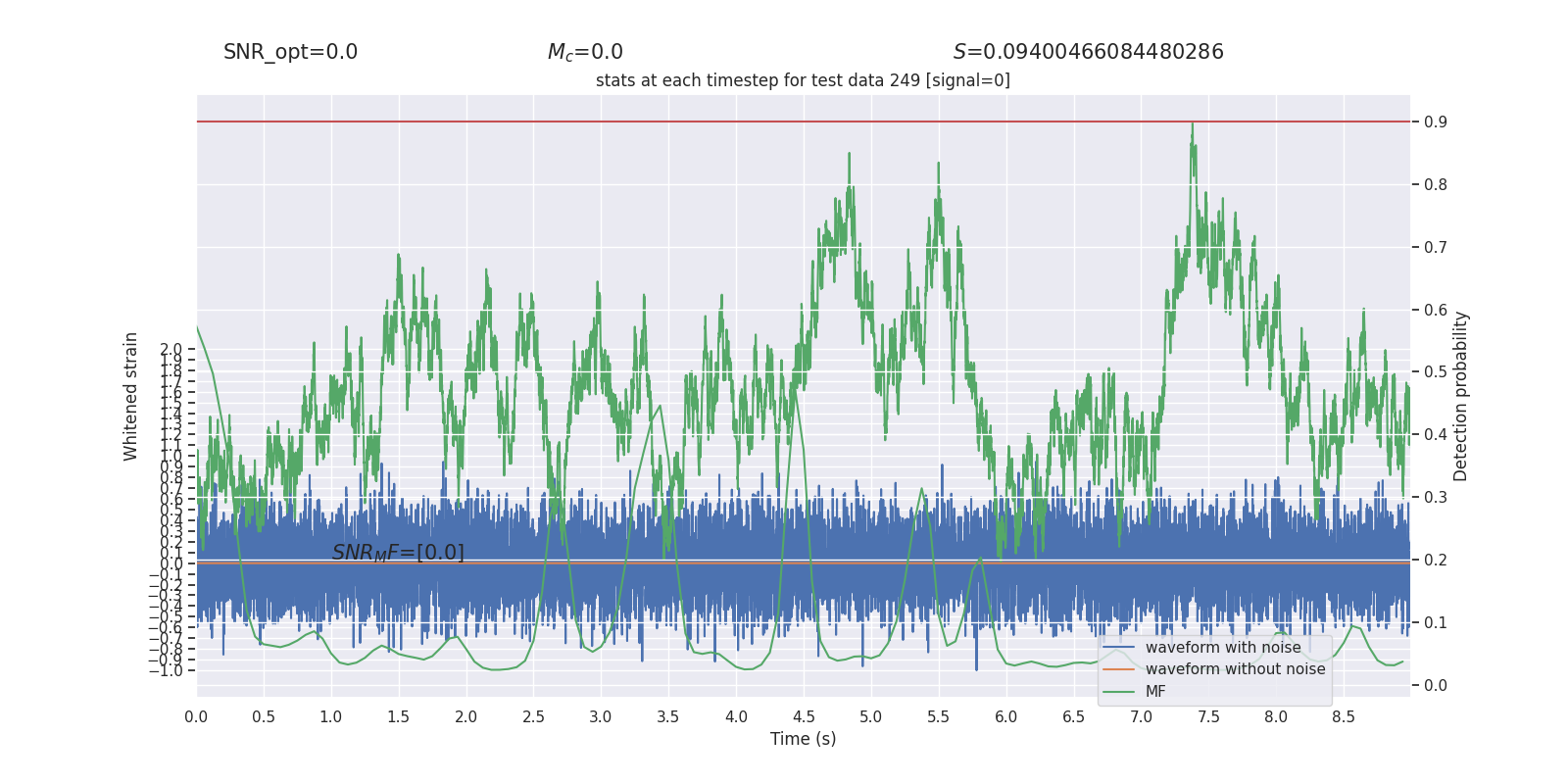This screenshot has width=1568, height=784.
Task: Click the red threshold line at 0.9
Action: (803, 122)
